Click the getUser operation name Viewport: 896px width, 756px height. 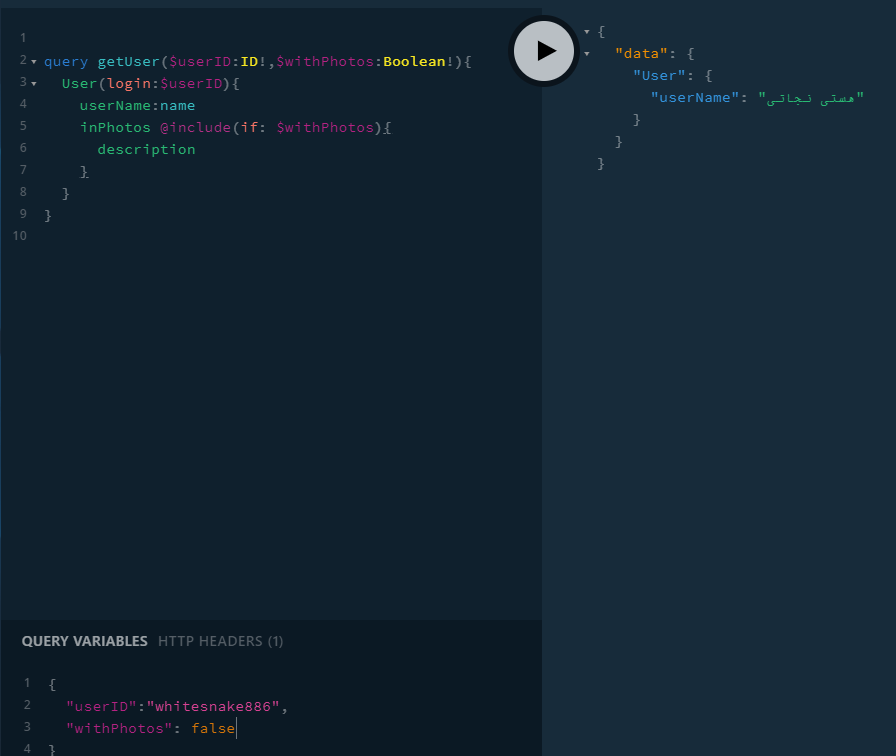(x=129, y=62)
